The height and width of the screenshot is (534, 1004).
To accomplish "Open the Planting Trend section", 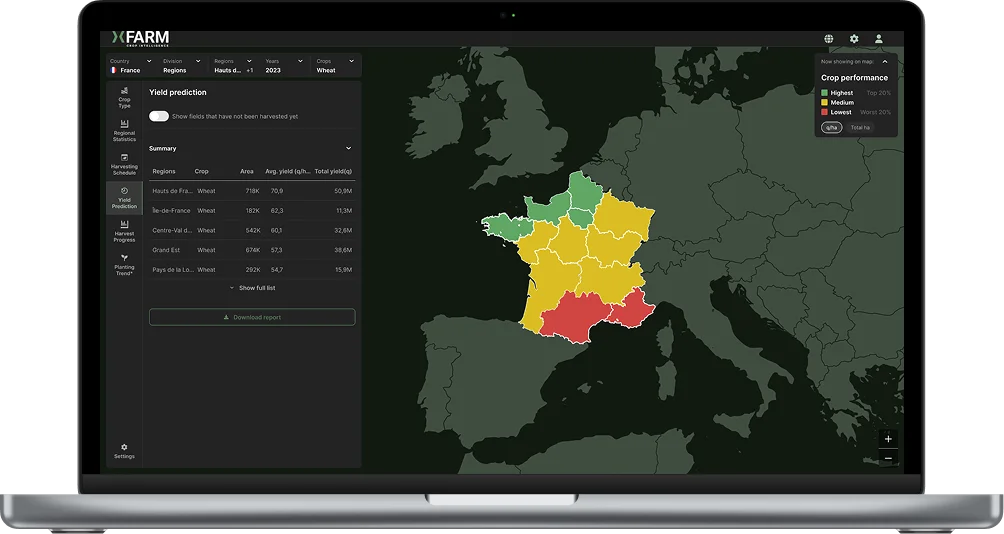I will point(124,265).
